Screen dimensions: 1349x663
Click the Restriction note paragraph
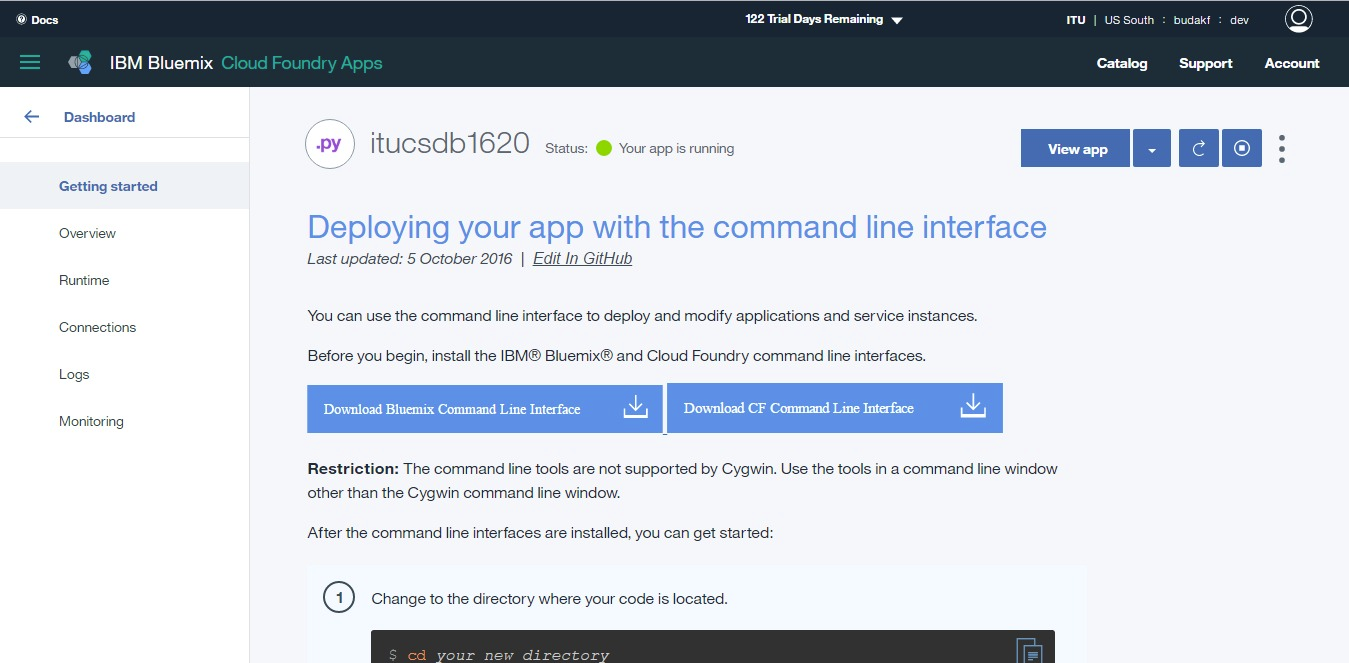coord(683,481)
